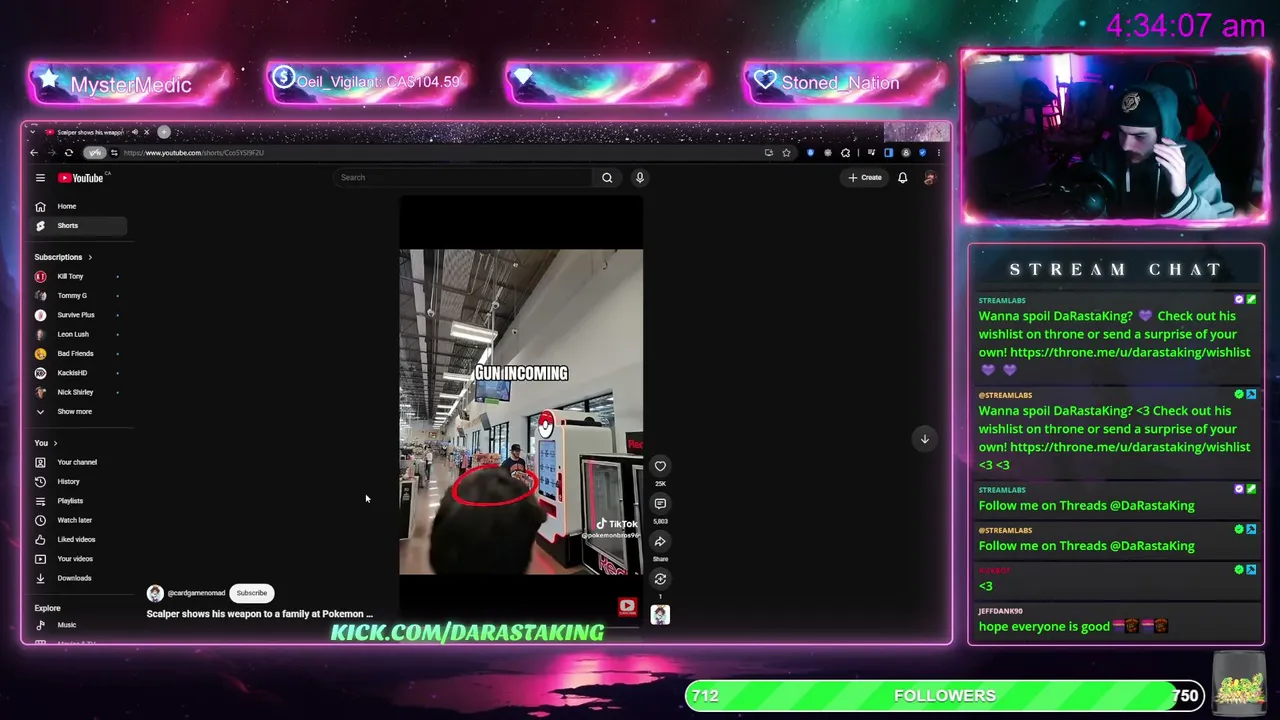This screenshot has width=1280, height=720.
Task: Open the Nick Shirley subscription
Action: pyautogui.click(x=75, y=392)
